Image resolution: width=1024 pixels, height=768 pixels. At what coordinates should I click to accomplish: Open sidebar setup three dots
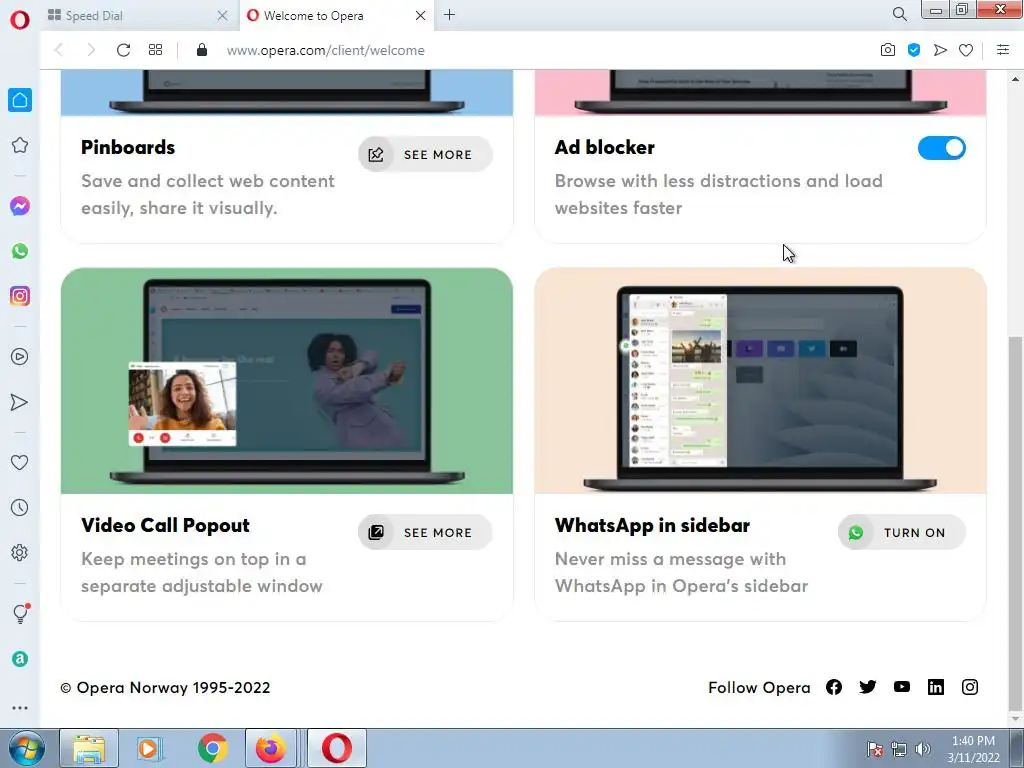click(20, 708)
